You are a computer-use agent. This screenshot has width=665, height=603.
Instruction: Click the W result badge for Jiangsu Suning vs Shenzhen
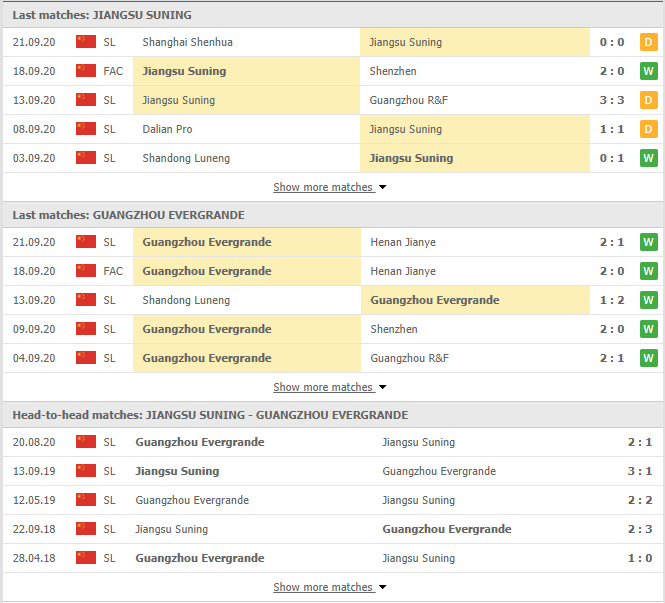[648, 71]
